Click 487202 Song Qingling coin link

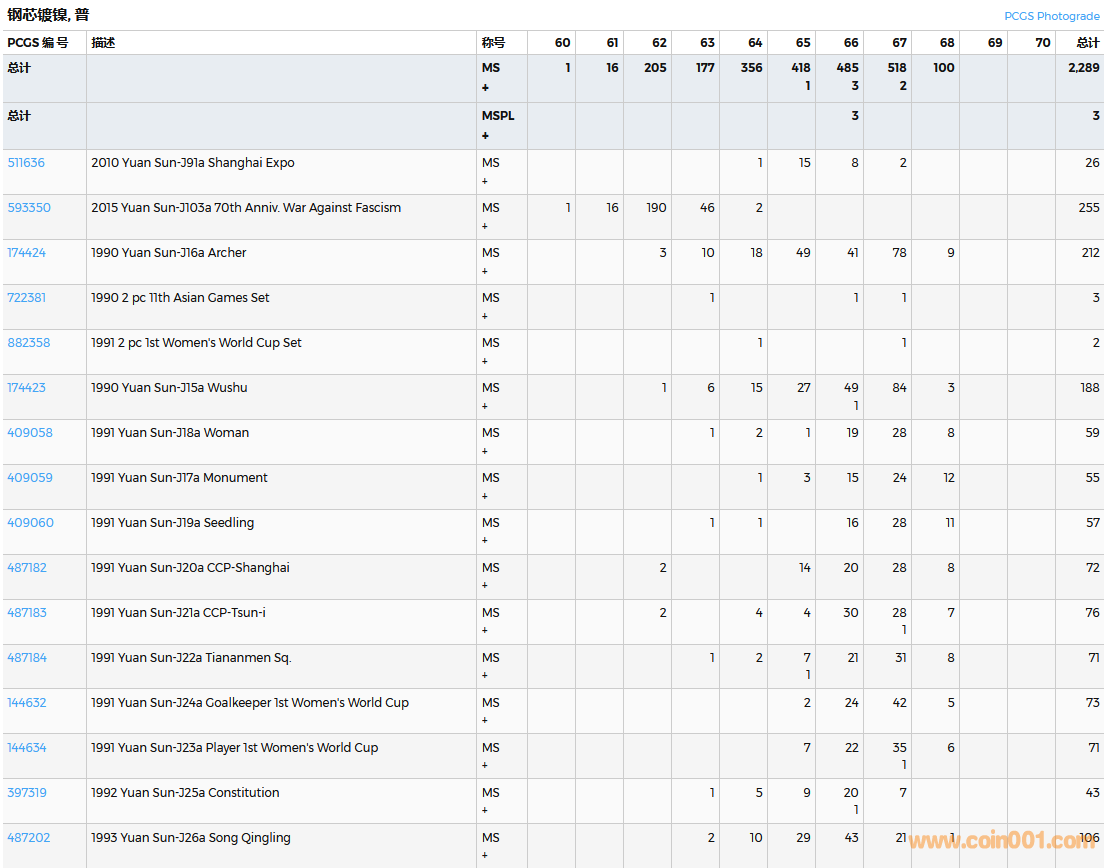click(28, 838)
